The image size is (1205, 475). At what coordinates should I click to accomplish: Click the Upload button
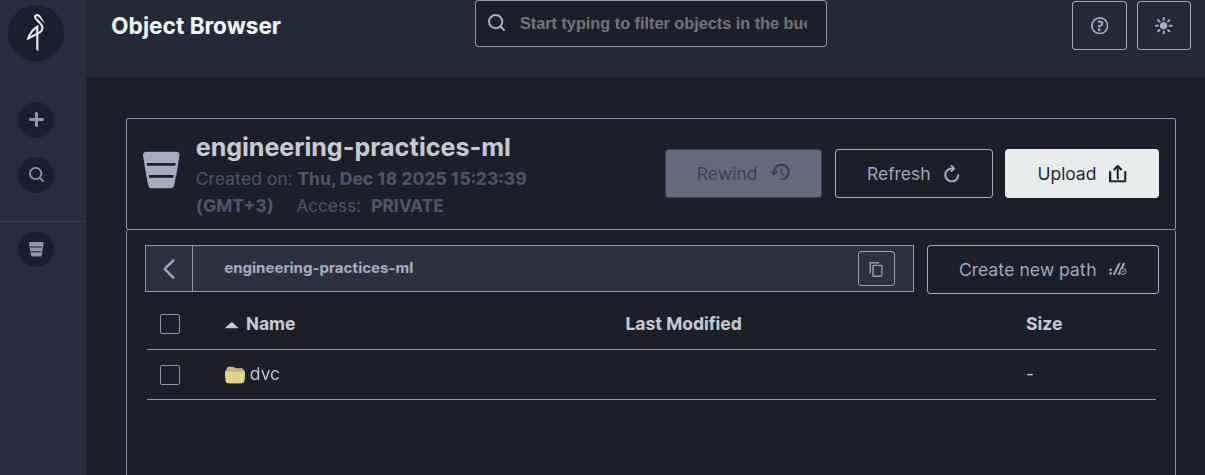1081,174
